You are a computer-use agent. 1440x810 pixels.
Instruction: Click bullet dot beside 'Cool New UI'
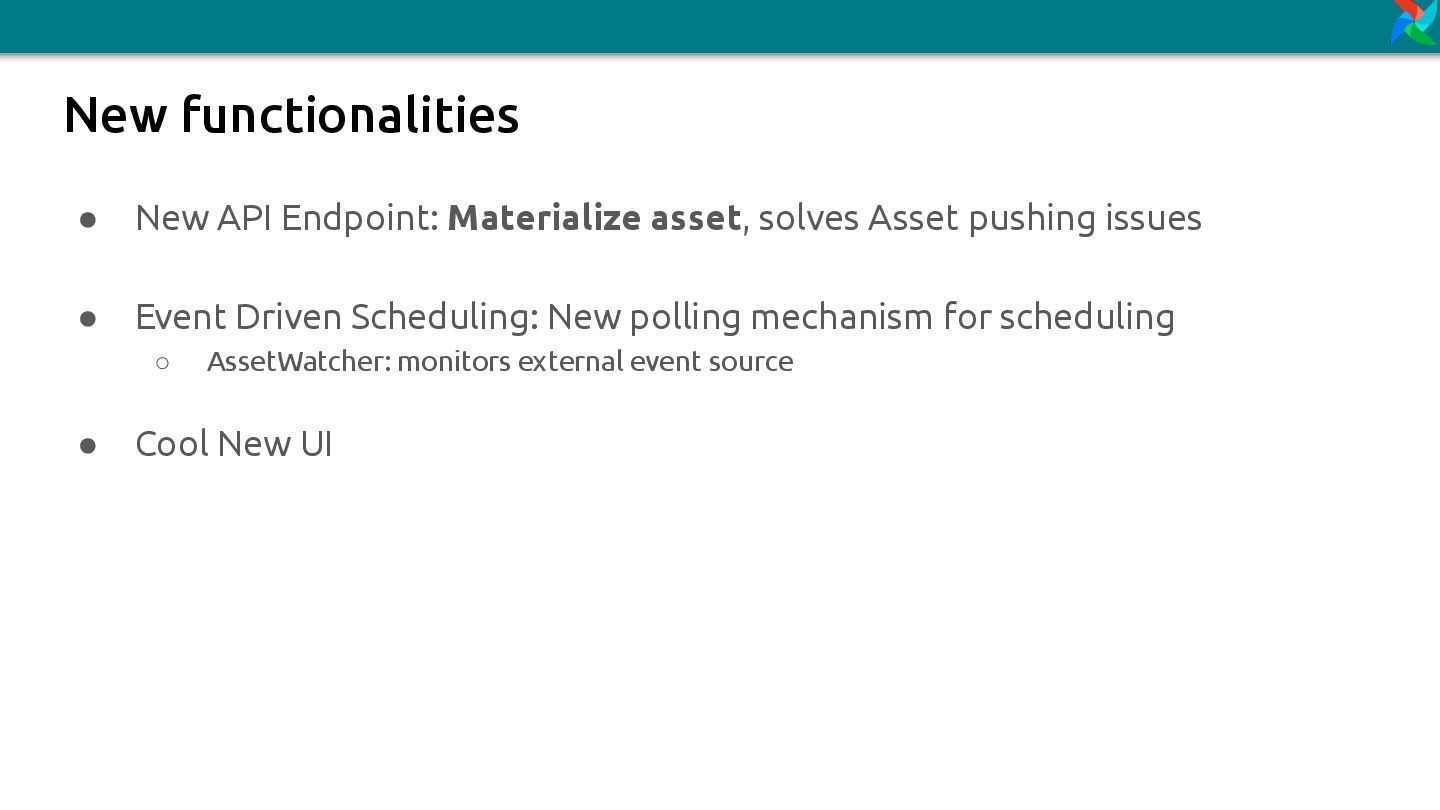pyautogui.click(x=88, y=445)
